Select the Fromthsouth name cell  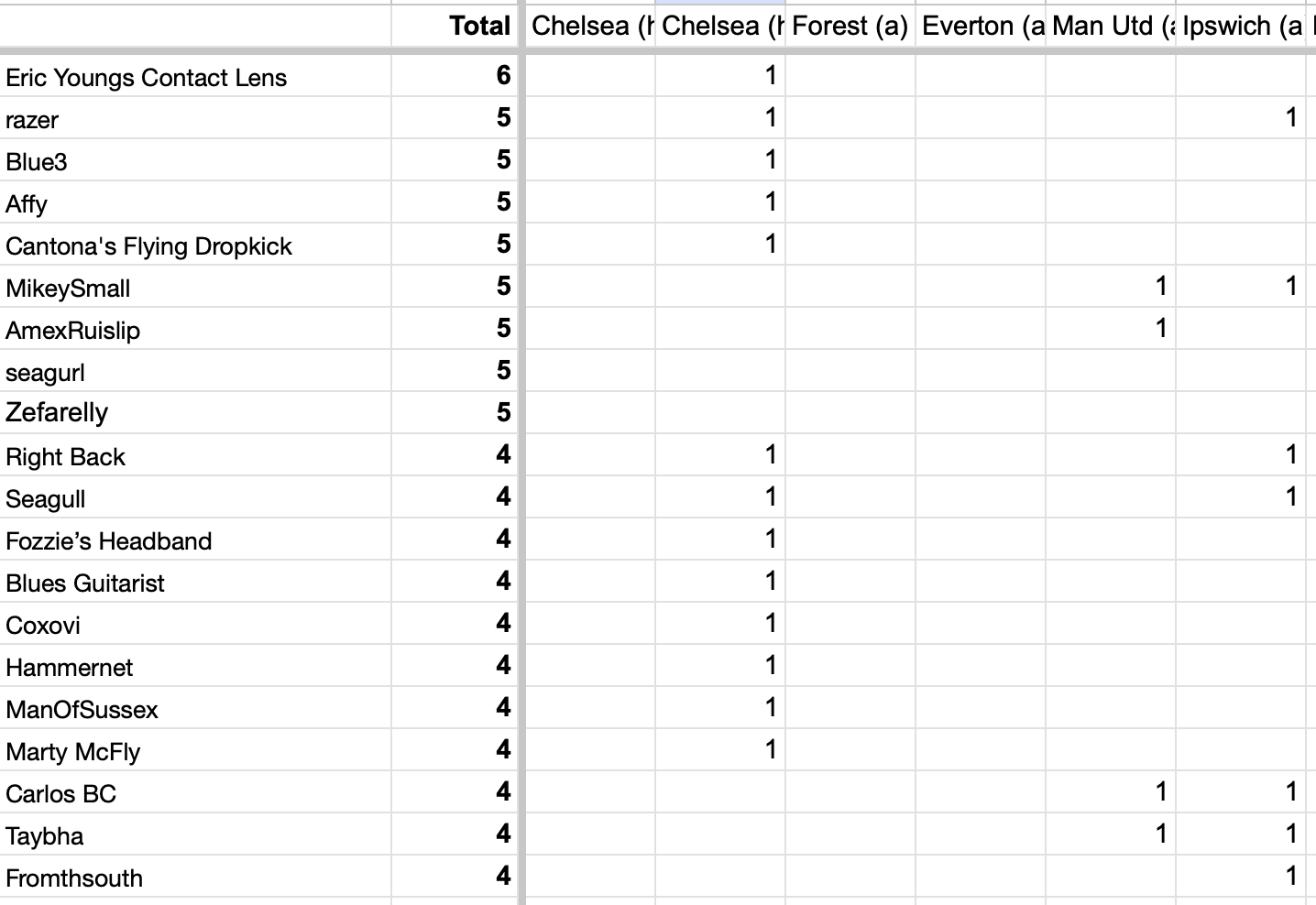(x=195, y=877)
